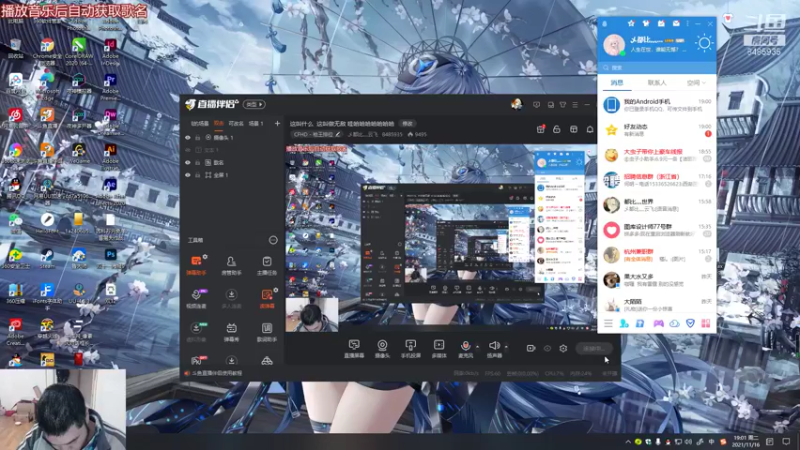Open the QQ cloud icon at bottom
This screenshot has height=450, width=800.
click(x=674, y=323)
